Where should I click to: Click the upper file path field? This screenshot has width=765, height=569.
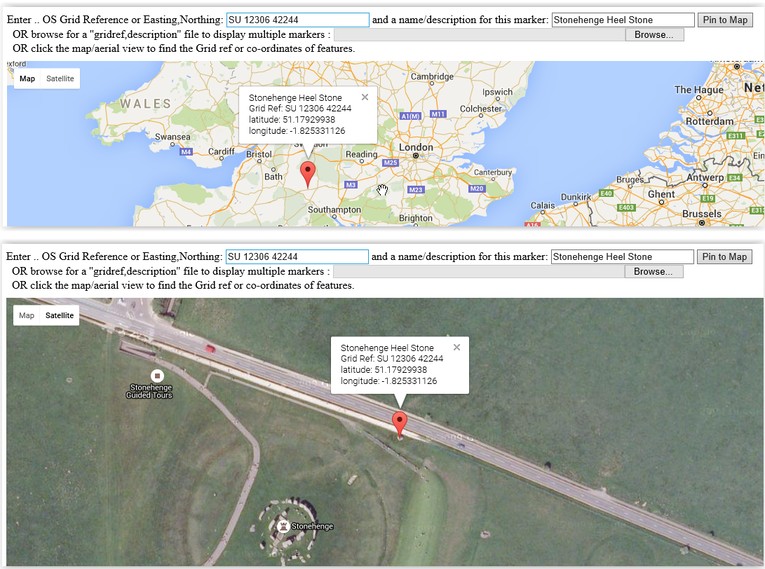(480, 35)
